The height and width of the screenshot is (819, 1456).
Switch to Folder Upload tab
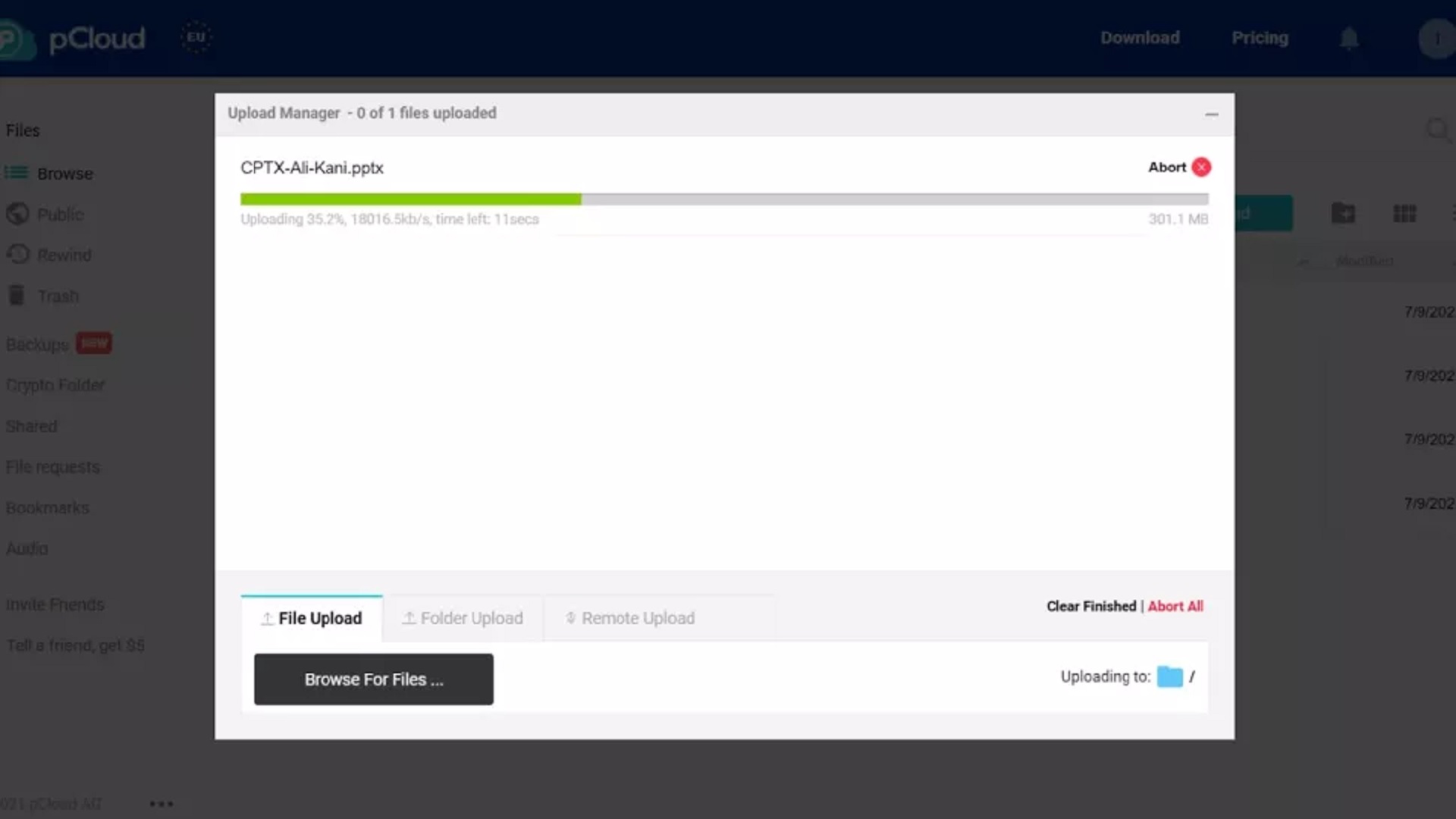click(x=462, y=618)
